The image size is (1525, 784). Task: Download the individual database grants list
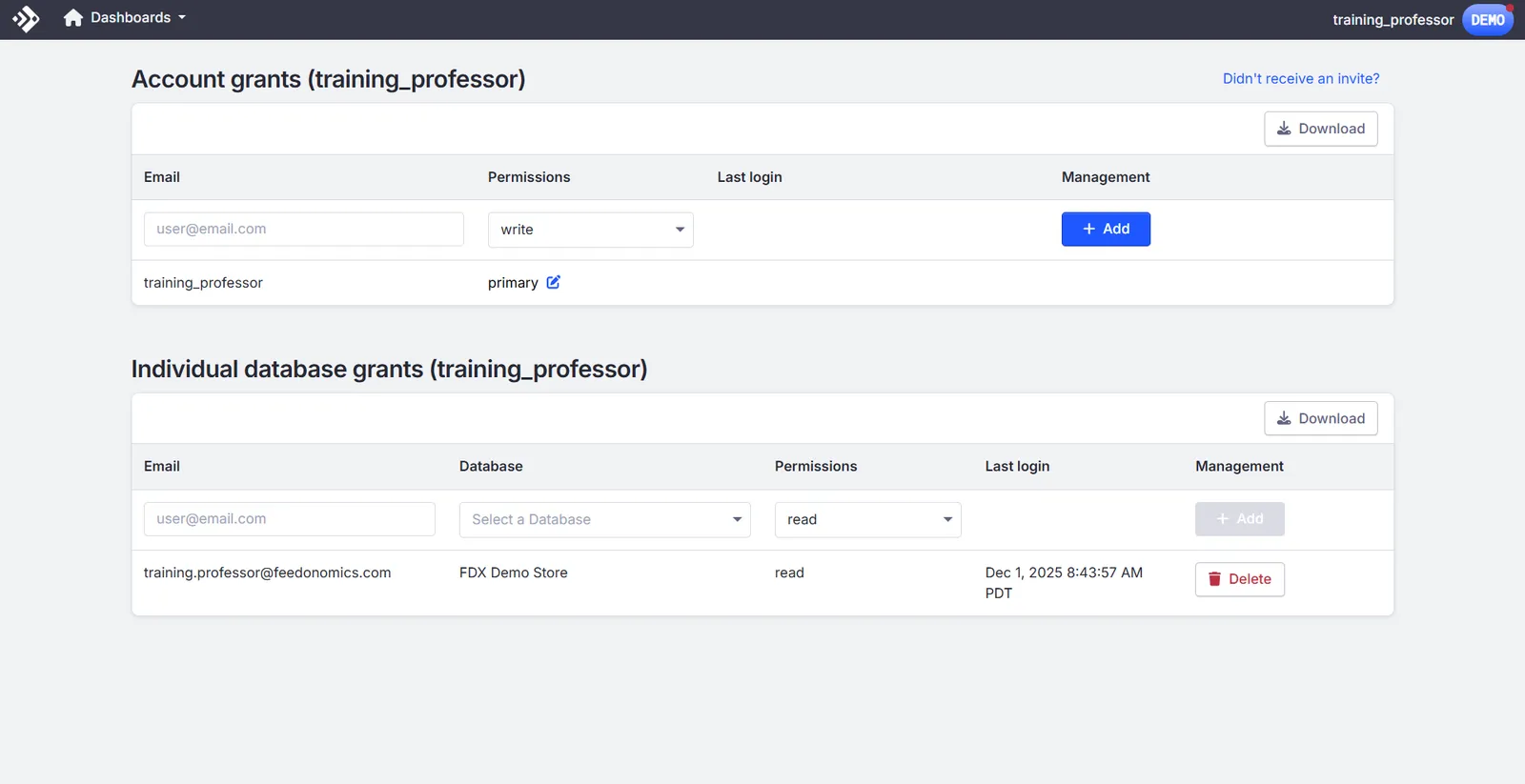pyautogui.click(x=1321, y=418)
